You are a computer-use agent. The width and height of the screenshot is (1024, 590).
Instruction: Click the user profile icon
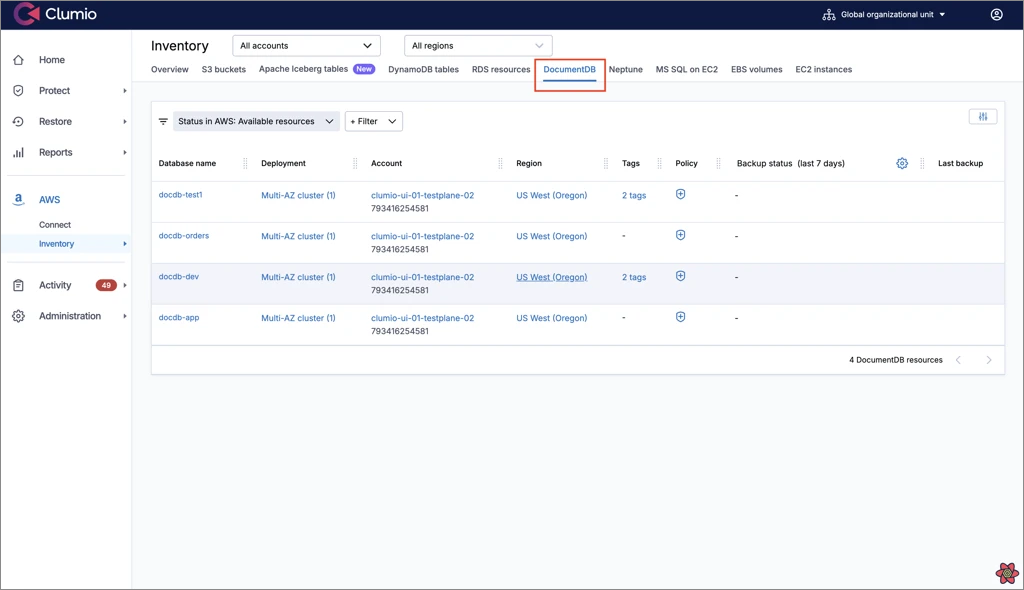point(996,15)
